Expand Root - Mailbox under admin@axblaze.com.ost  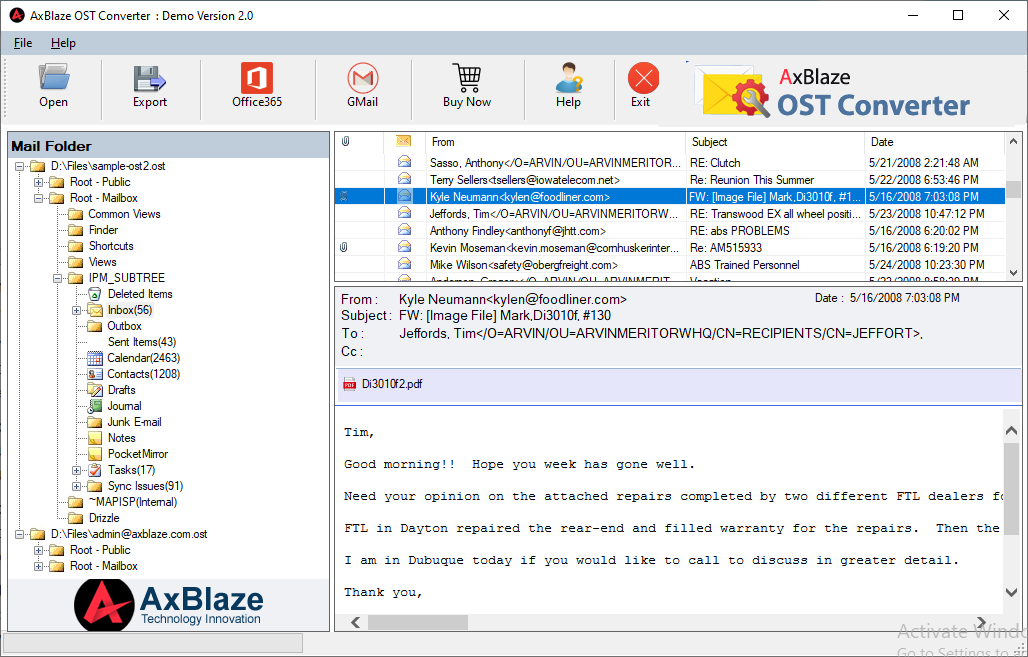[39, 567]
